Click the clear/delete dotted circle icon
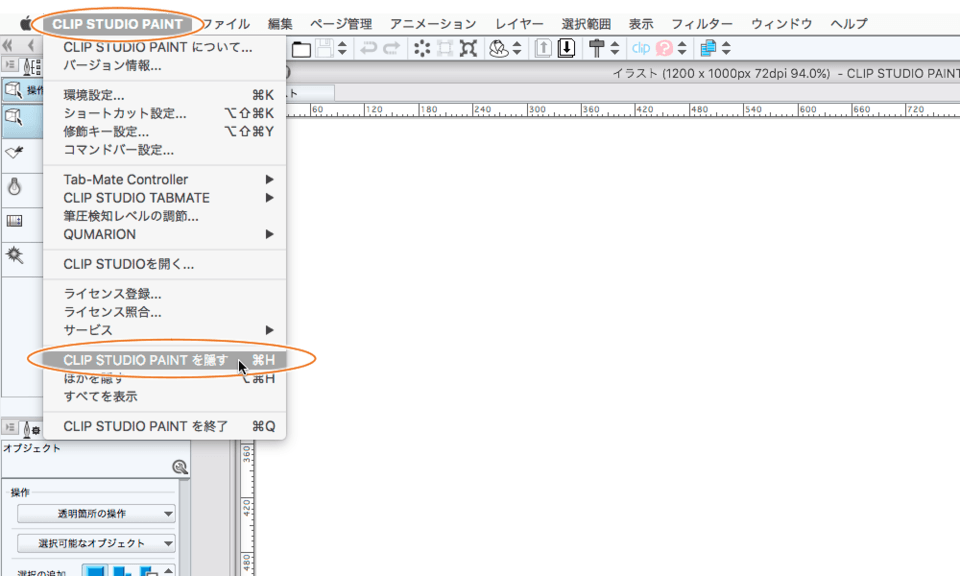960x576 pixels. coord(422,48)
